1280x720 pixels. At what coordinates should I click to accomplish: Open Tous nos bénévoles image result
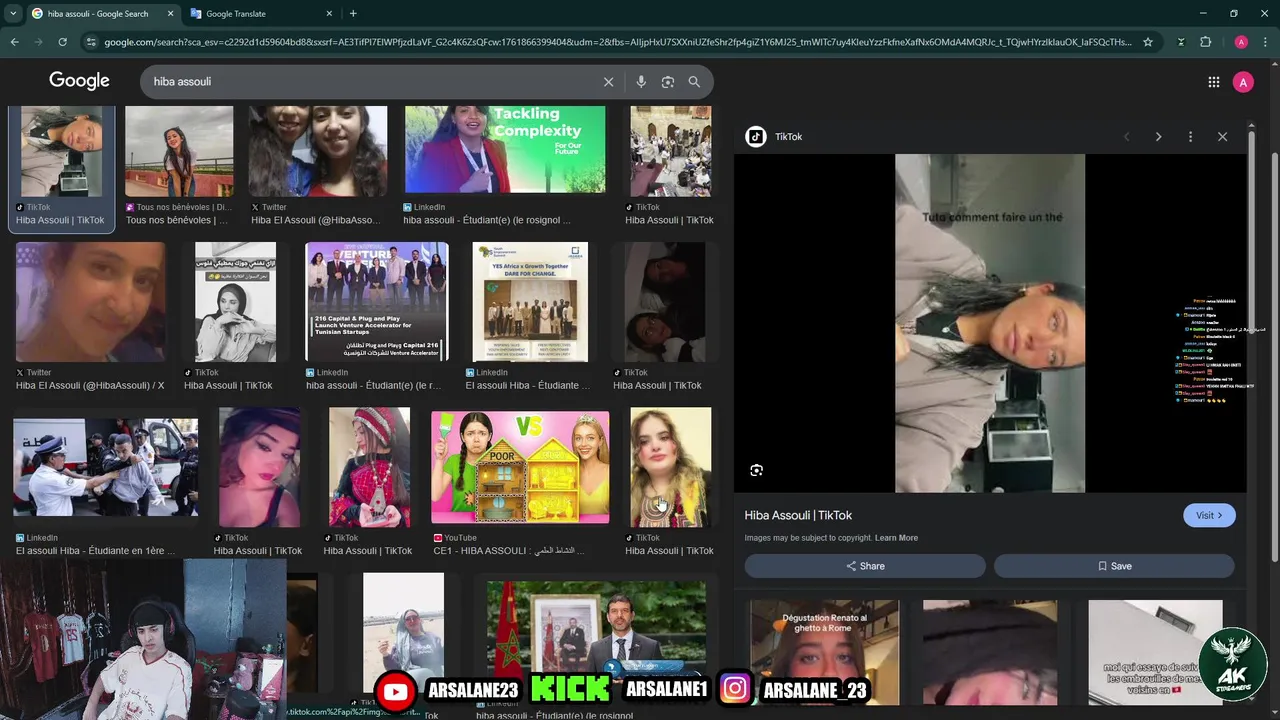[x=179, y=152]
